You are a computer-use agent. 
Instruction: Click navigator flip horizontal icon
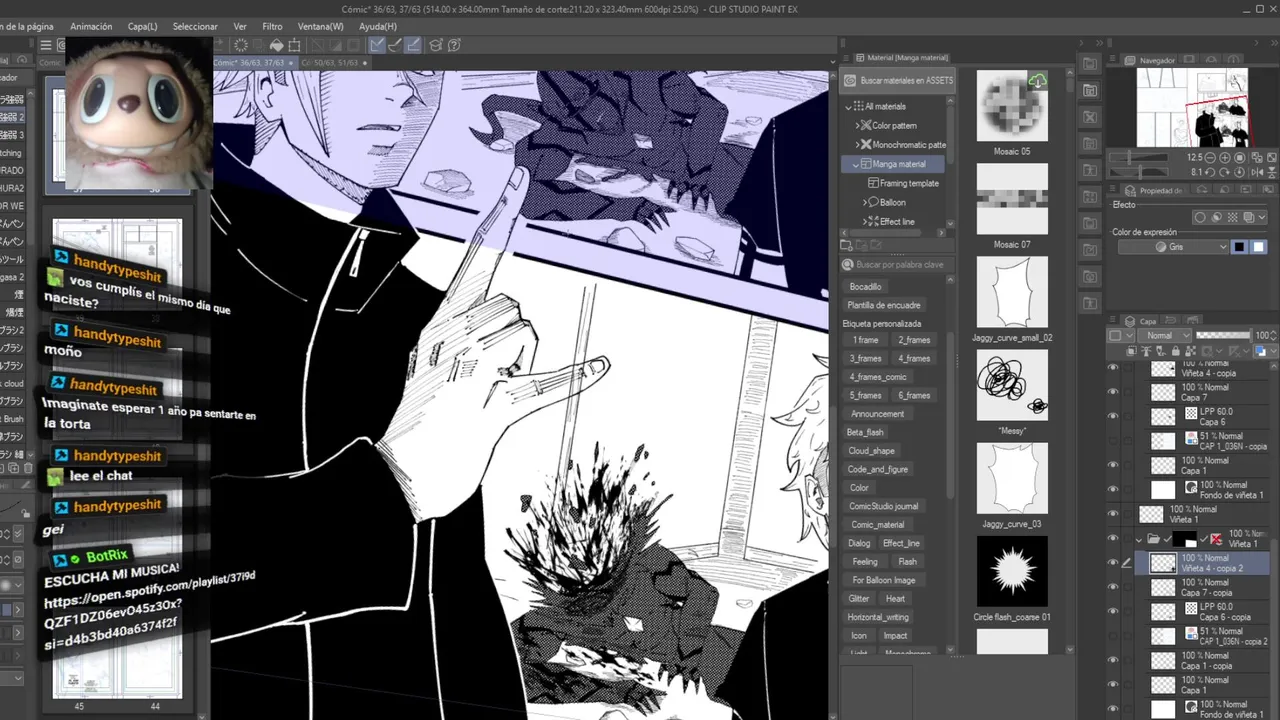pyautogui.click(x=1257, y=172)
